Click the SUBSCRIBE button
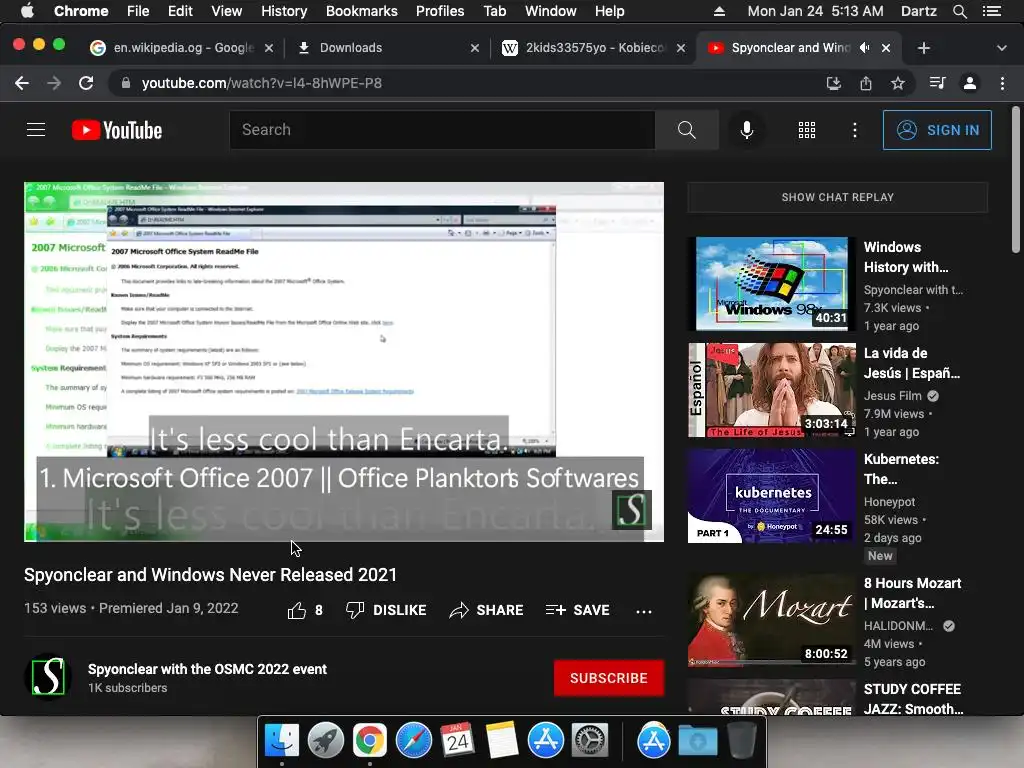 [x=609, y=678]
